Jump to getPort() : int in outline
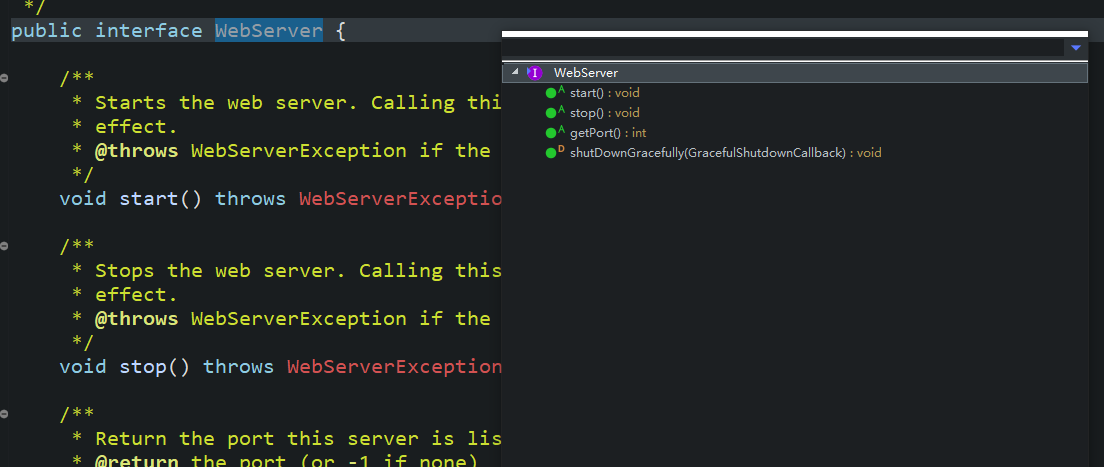The image size is (1104, 467). click(x=608, y=133)
